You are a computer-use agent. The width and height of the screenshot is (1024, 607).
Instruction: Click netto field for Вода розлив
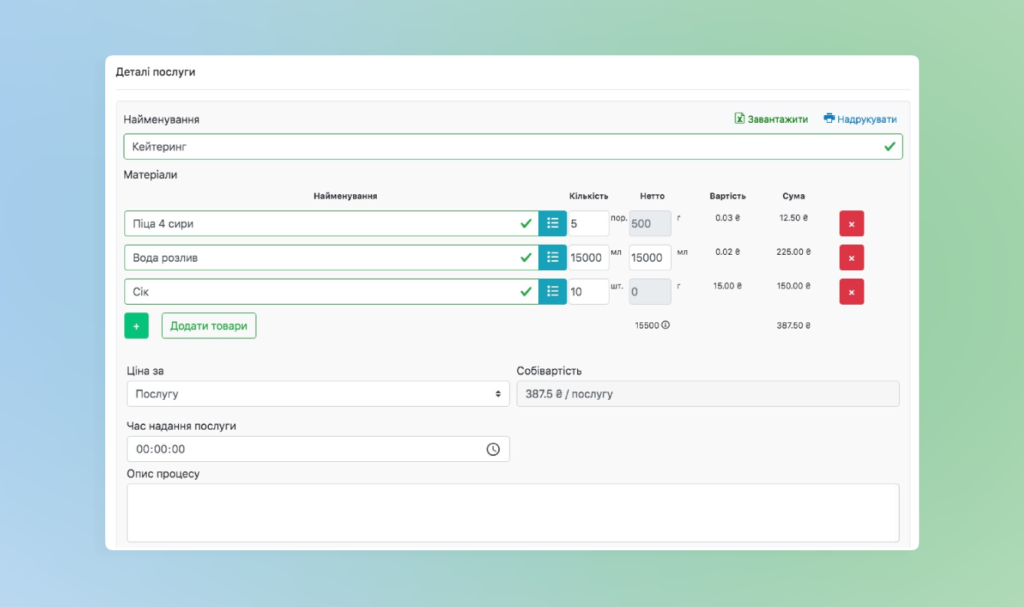click(649, 257)
